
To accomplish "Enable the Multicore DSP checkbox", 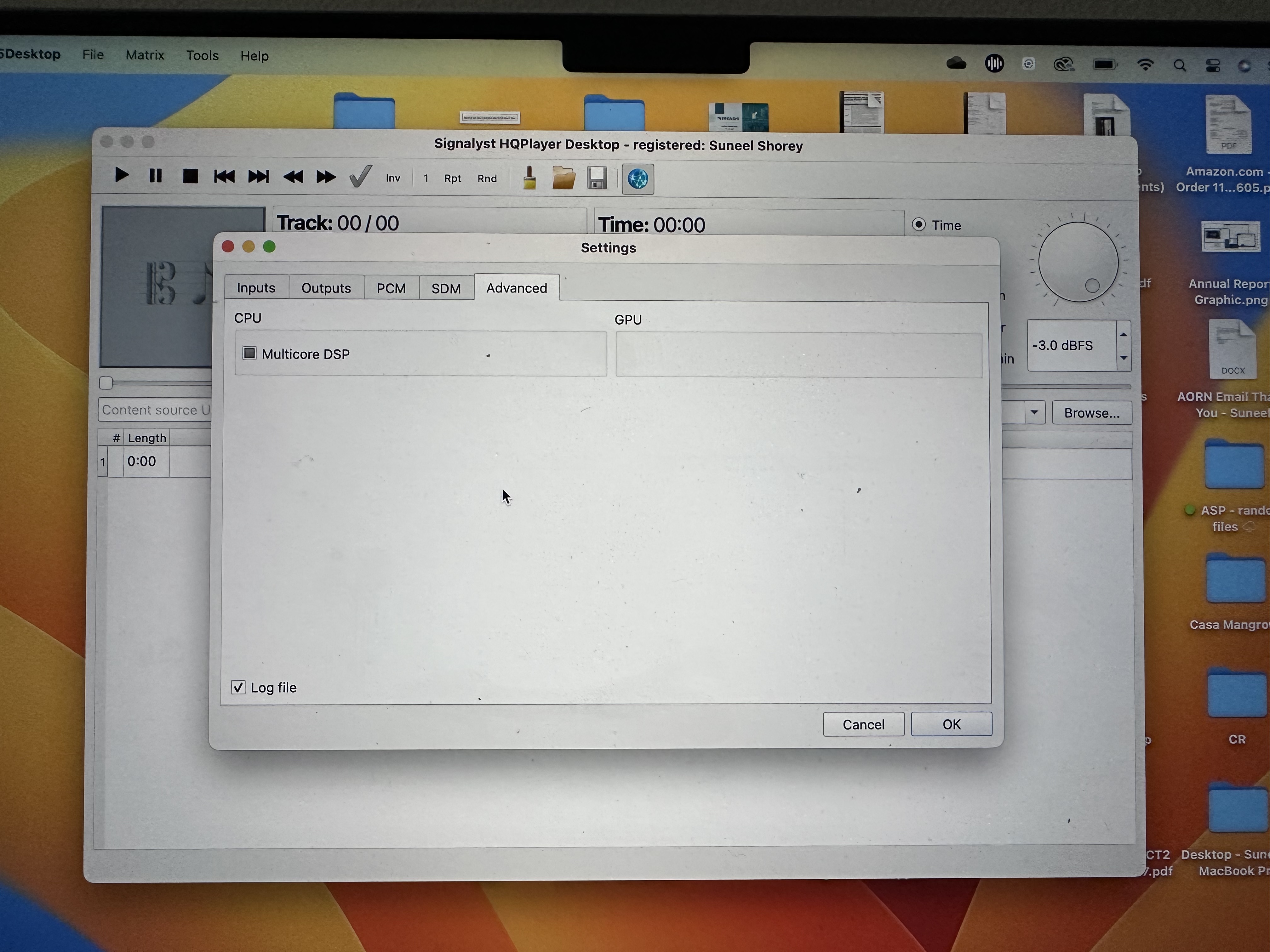I will pyautogui.click(x=249, y=353).
